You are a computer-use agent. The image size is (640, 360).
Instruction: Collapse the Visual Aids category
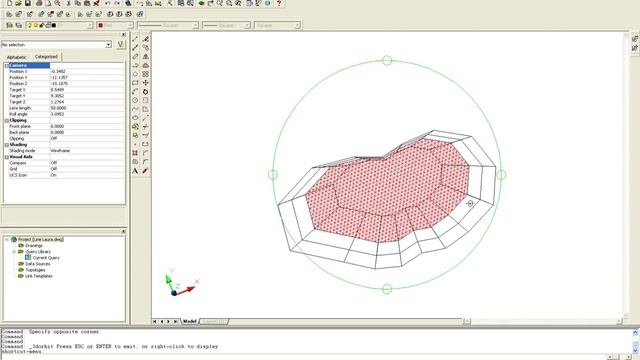(7, 157)
